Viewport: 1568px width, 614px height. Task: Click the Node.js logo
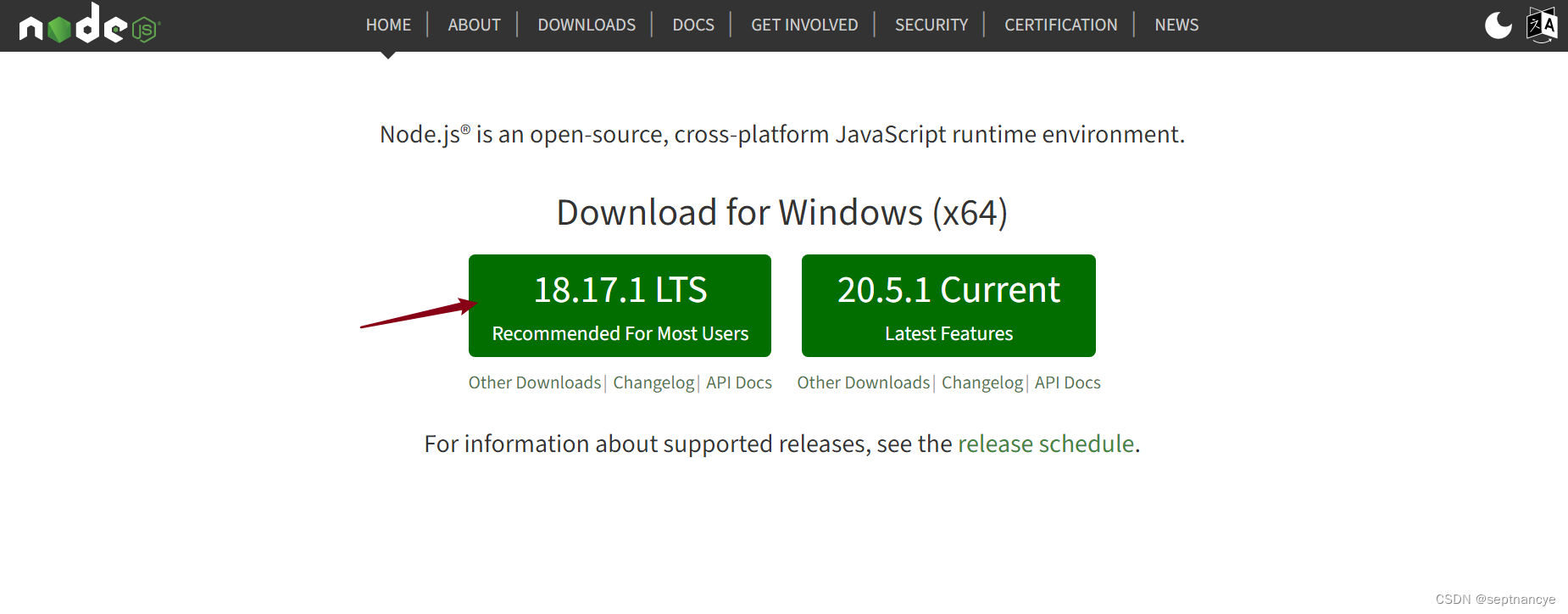[x=89, y=24]
